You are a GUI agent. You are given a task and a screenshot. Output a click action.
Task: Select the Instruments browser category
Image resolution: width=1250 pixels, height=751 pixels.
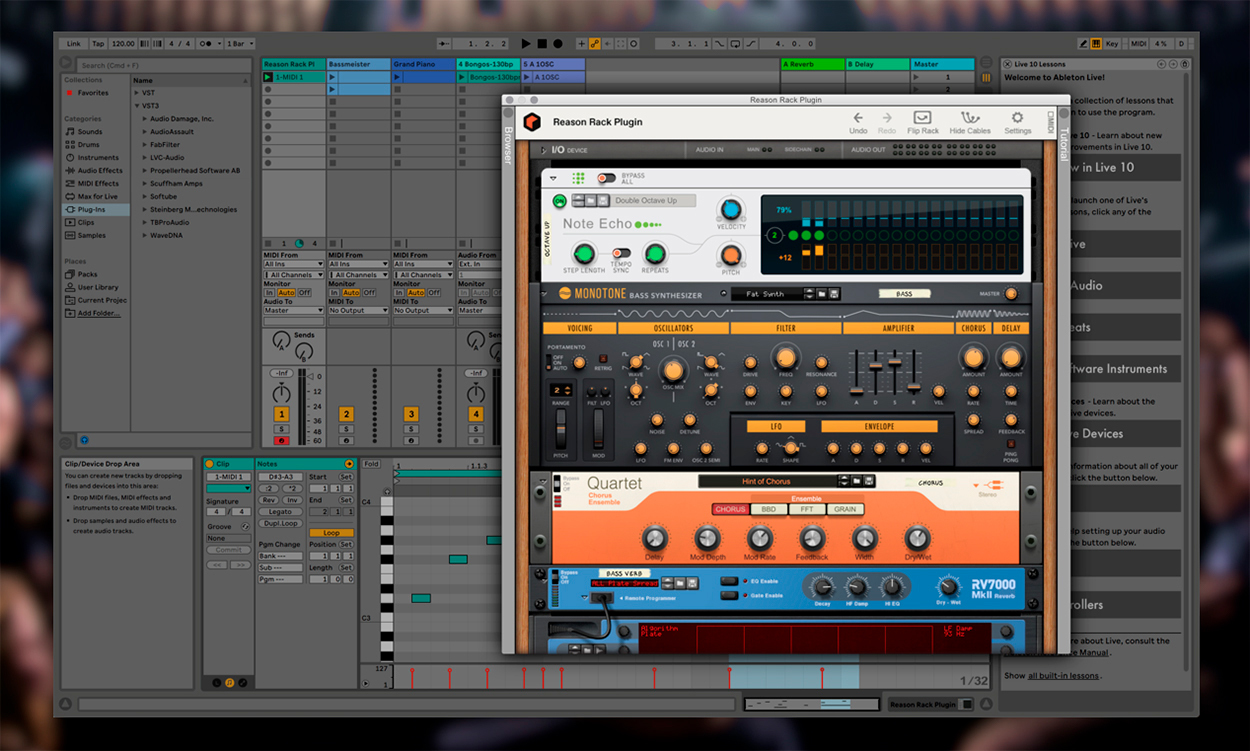point(98,158)
